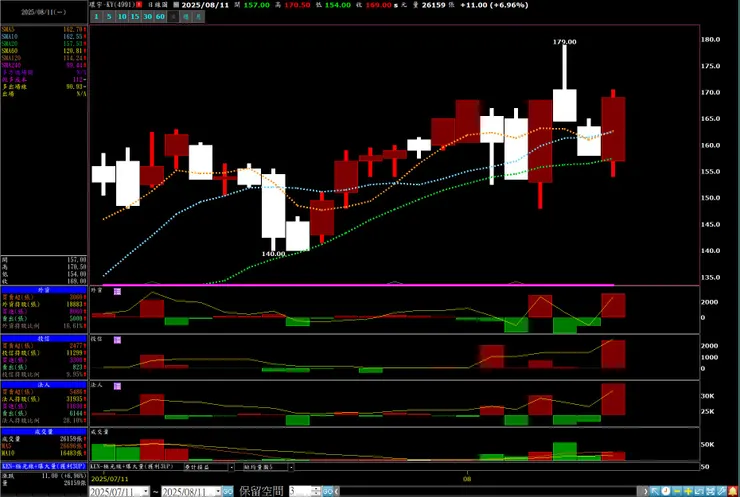The height and width of the screenshot is (497, 740).
Task: Click the 08 month axis marker
Action: click(467, 479)
